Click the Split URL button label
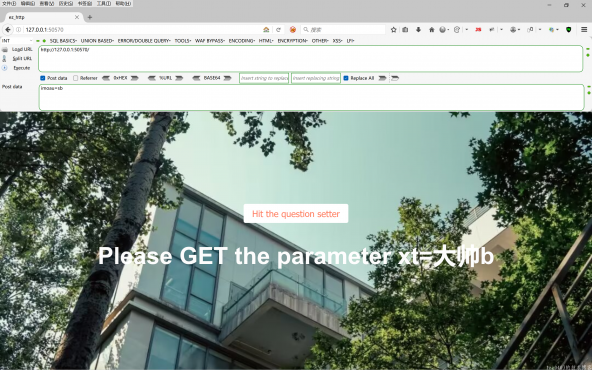Screen dimensions: 592x370 (x=22, y=59)
